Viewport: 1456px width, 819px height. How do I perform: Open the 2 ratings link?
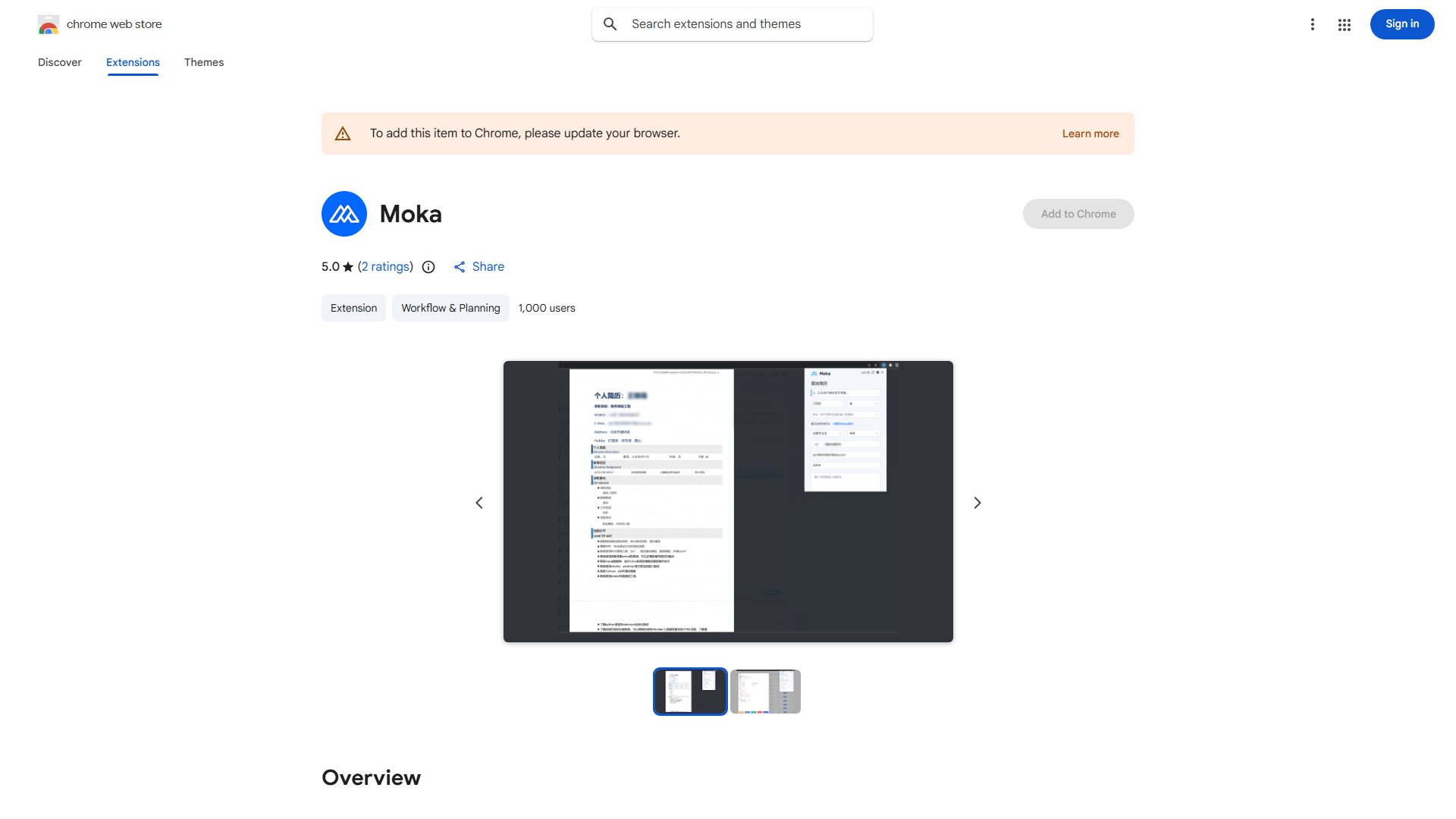(x=385, y=267)
